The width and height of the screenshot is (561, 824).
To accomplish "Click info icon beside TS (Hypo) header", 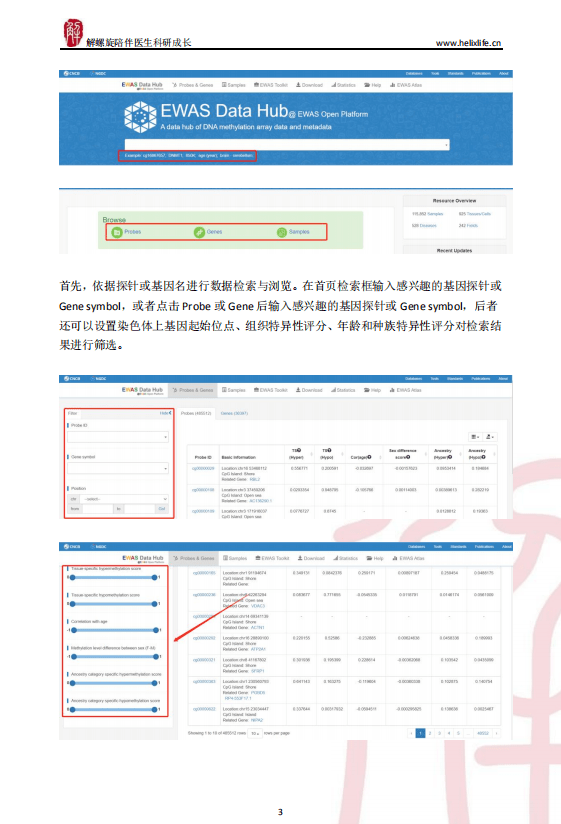I will pyautogui.click(x=329, y=450).
